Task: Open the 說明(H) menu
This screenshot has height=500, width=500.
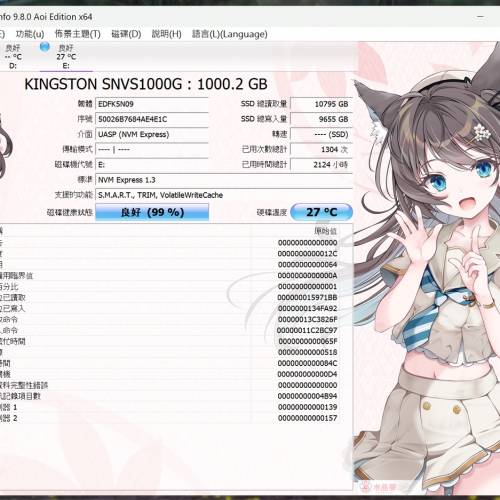Action: (x=167, y=34)
